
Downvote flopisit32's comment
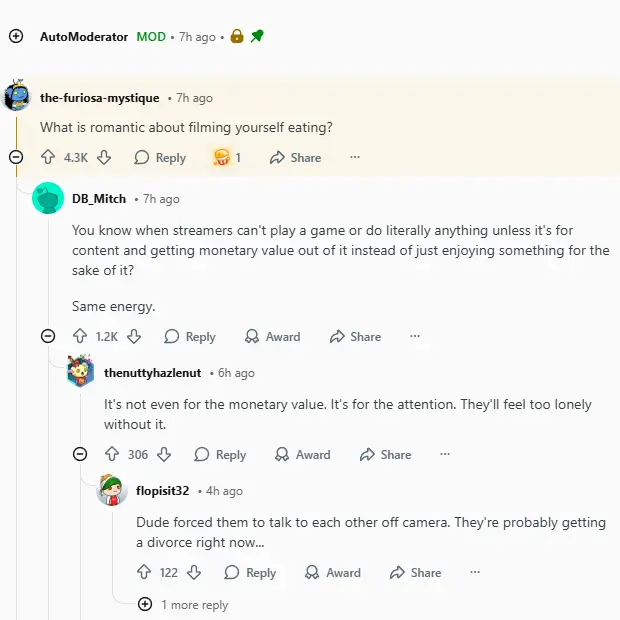click(x=194, y=573)
